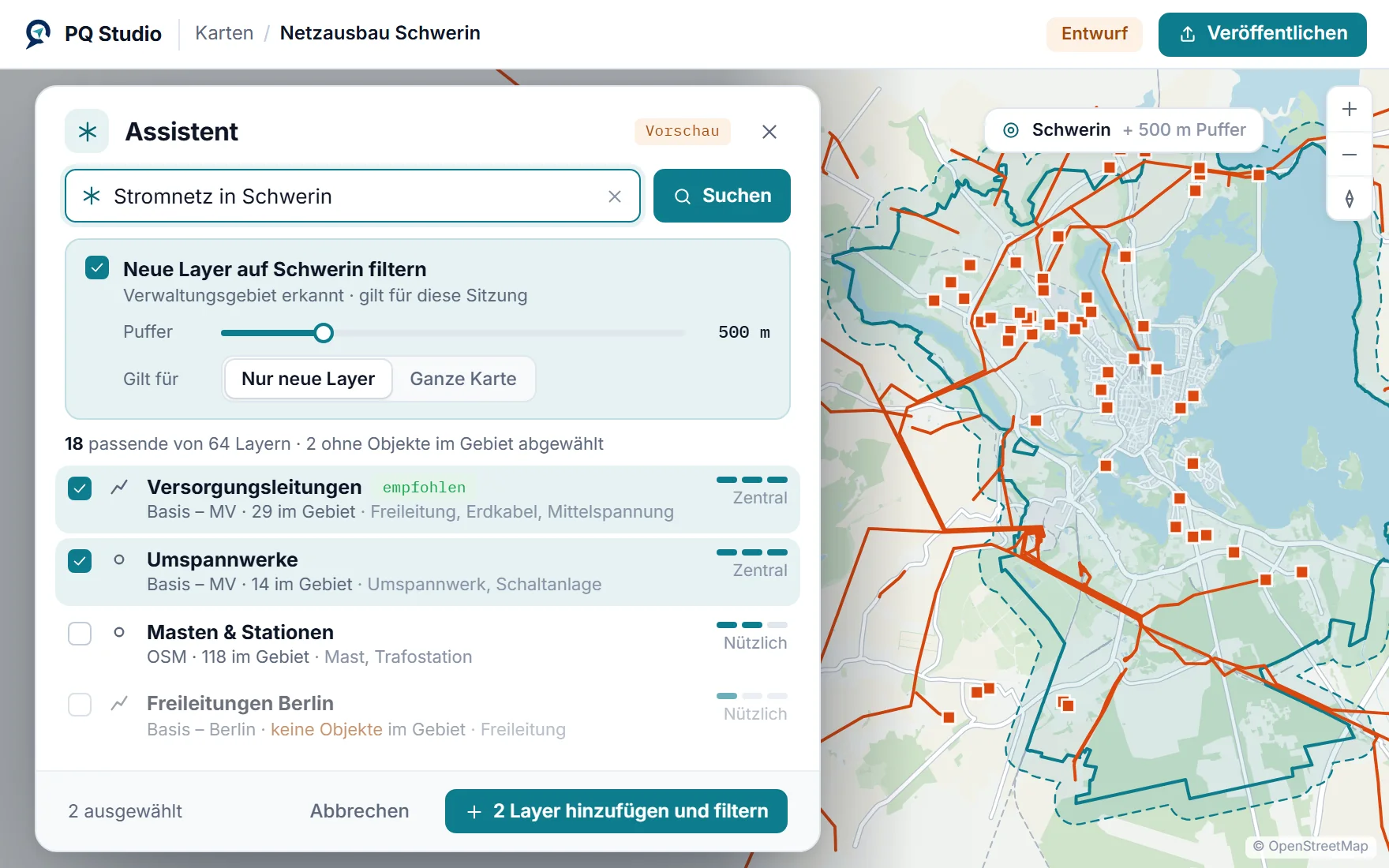
Task: Click the Schwerin location target icon
Action: (1011, 130)
